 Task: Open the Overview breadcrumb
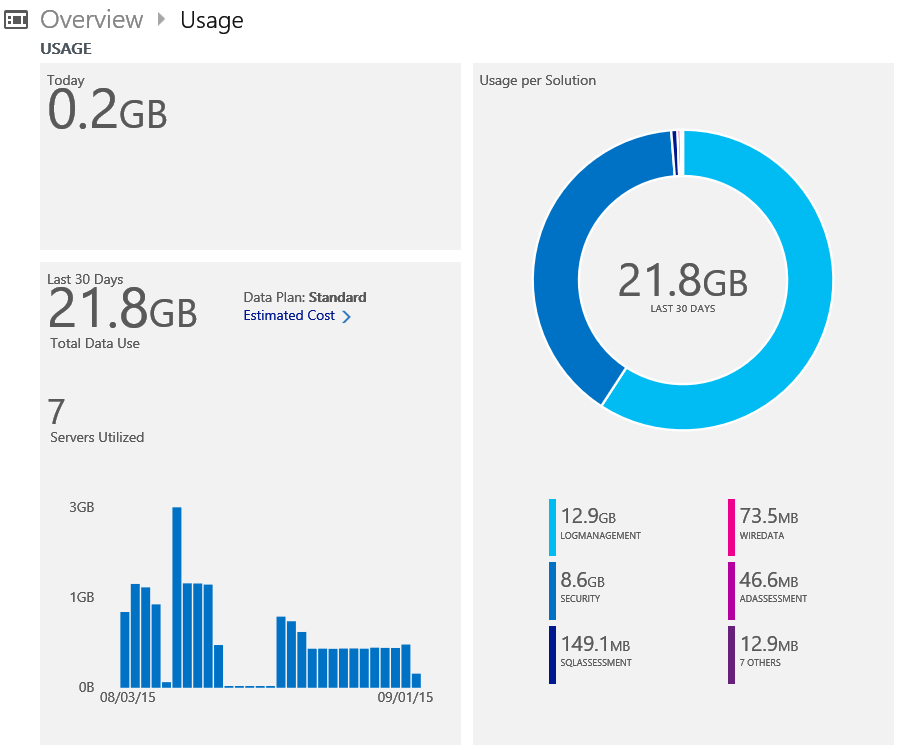point(92,19)
